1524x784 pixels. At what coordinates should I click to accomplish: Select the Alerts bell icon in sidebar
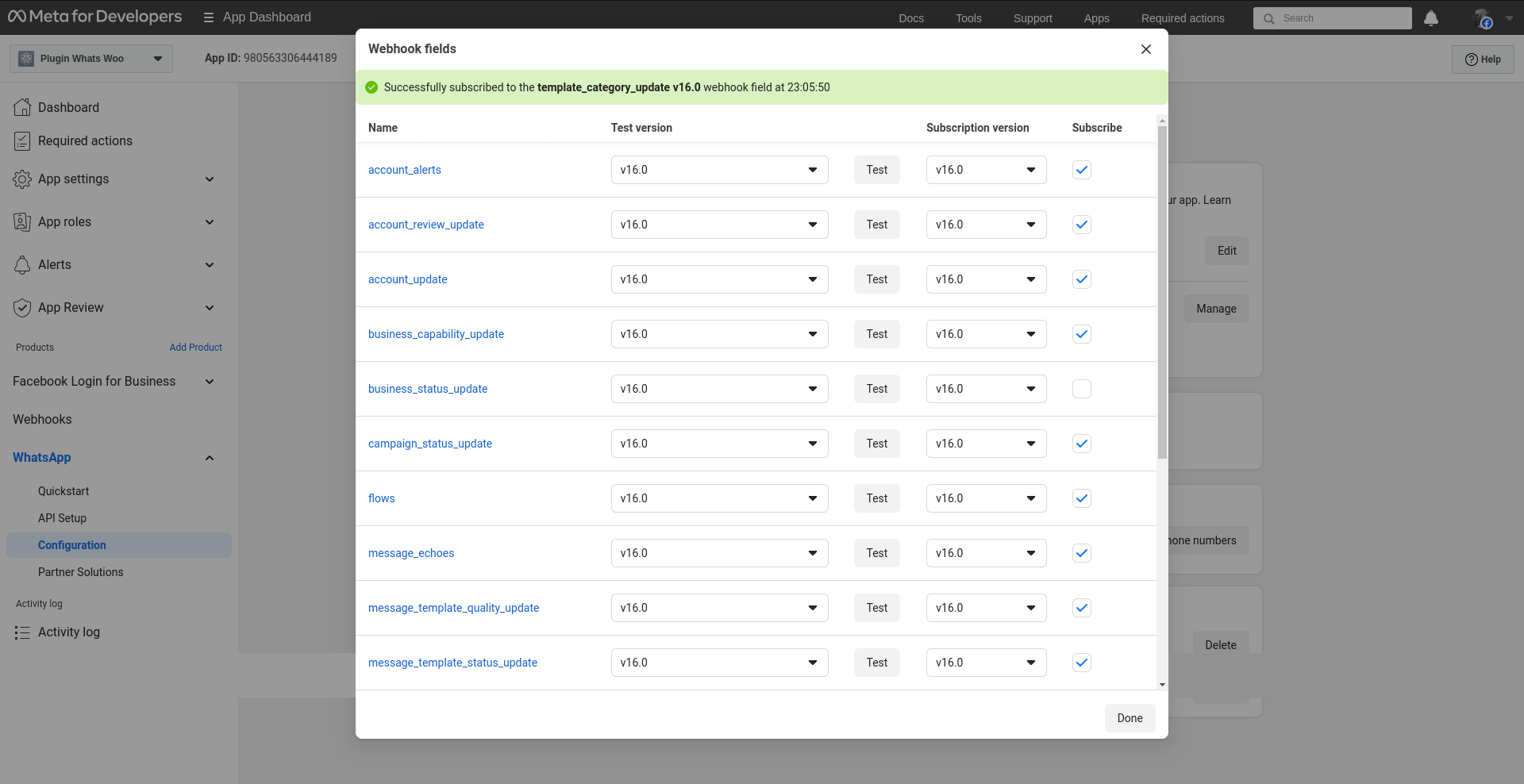tap(22, 264)
